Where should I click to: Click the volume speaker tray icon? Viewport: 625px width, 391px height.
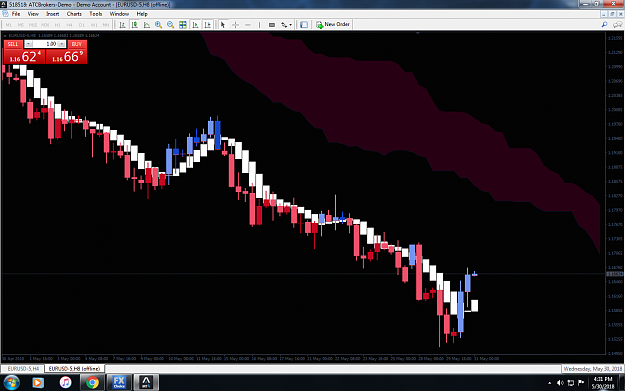pyautogui.click(x=560, y=383)
